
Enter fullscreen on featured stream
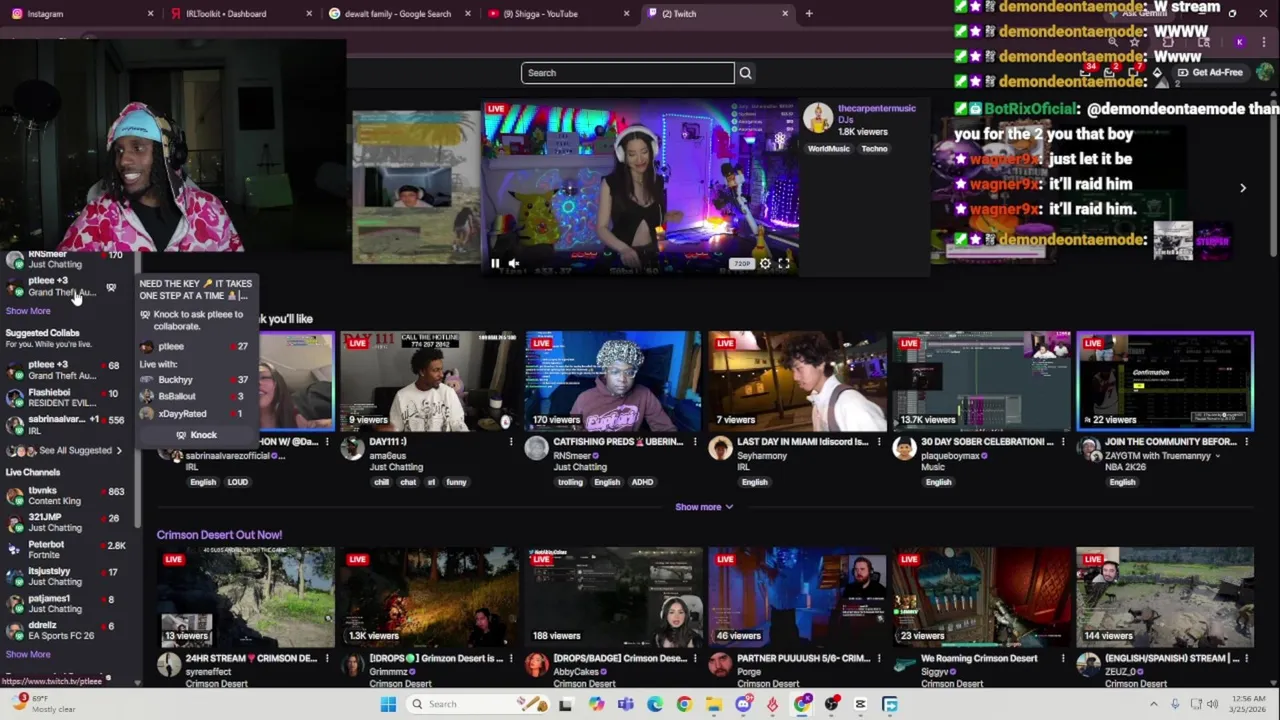(784, 264)
